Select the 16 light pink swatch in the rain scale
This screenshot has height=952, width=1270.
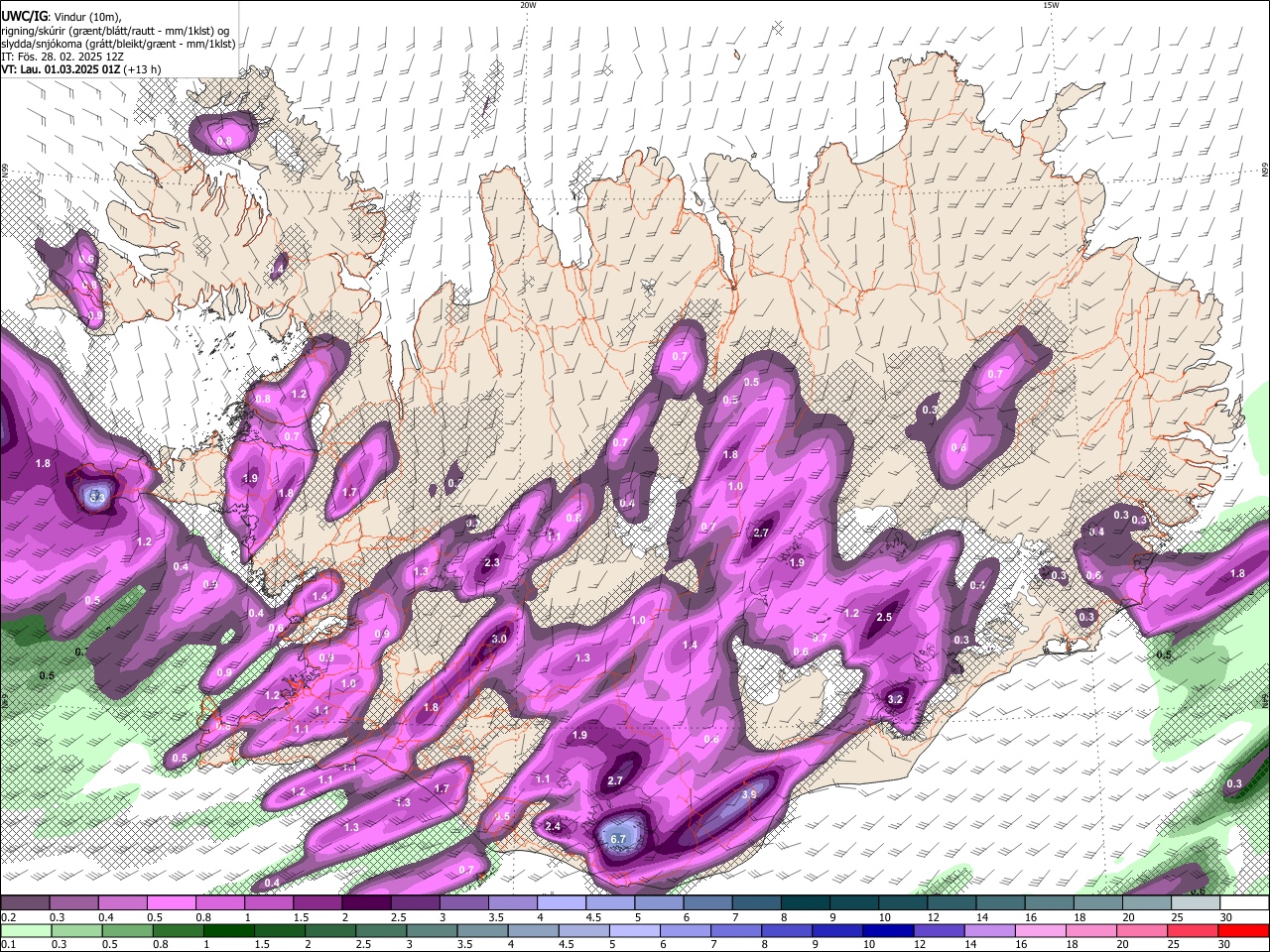coord(1039,930)
